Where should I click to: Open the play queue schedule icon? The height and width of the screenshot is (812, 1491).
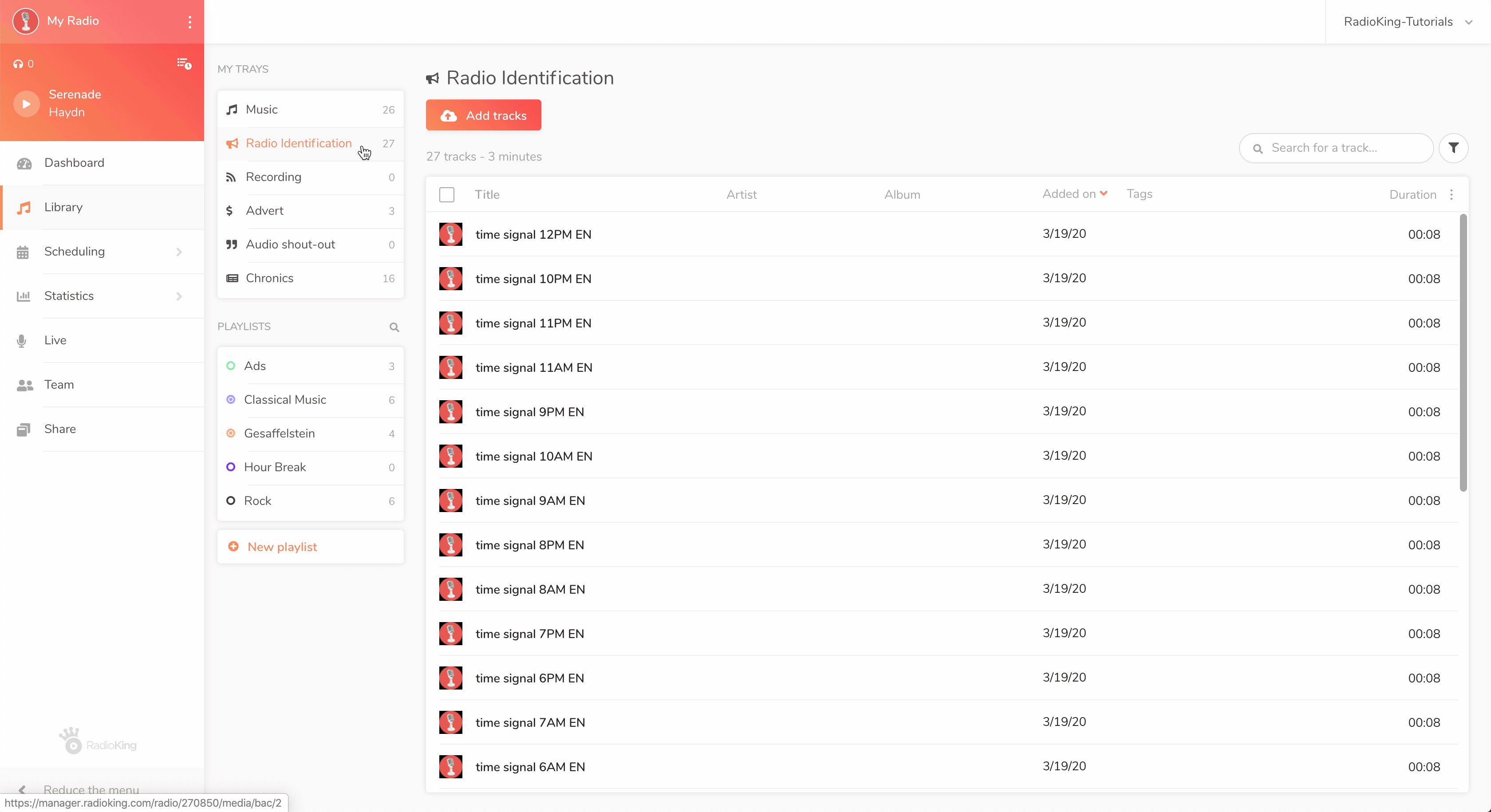(184, 63)
